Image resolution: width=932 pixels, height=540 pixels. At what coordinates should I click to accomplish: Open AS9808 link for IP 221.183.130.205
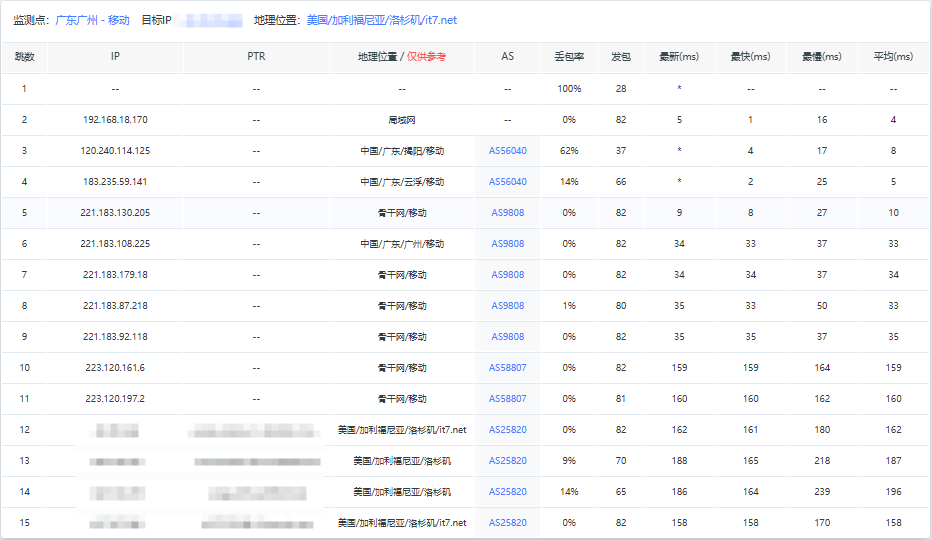click(507, 213)
